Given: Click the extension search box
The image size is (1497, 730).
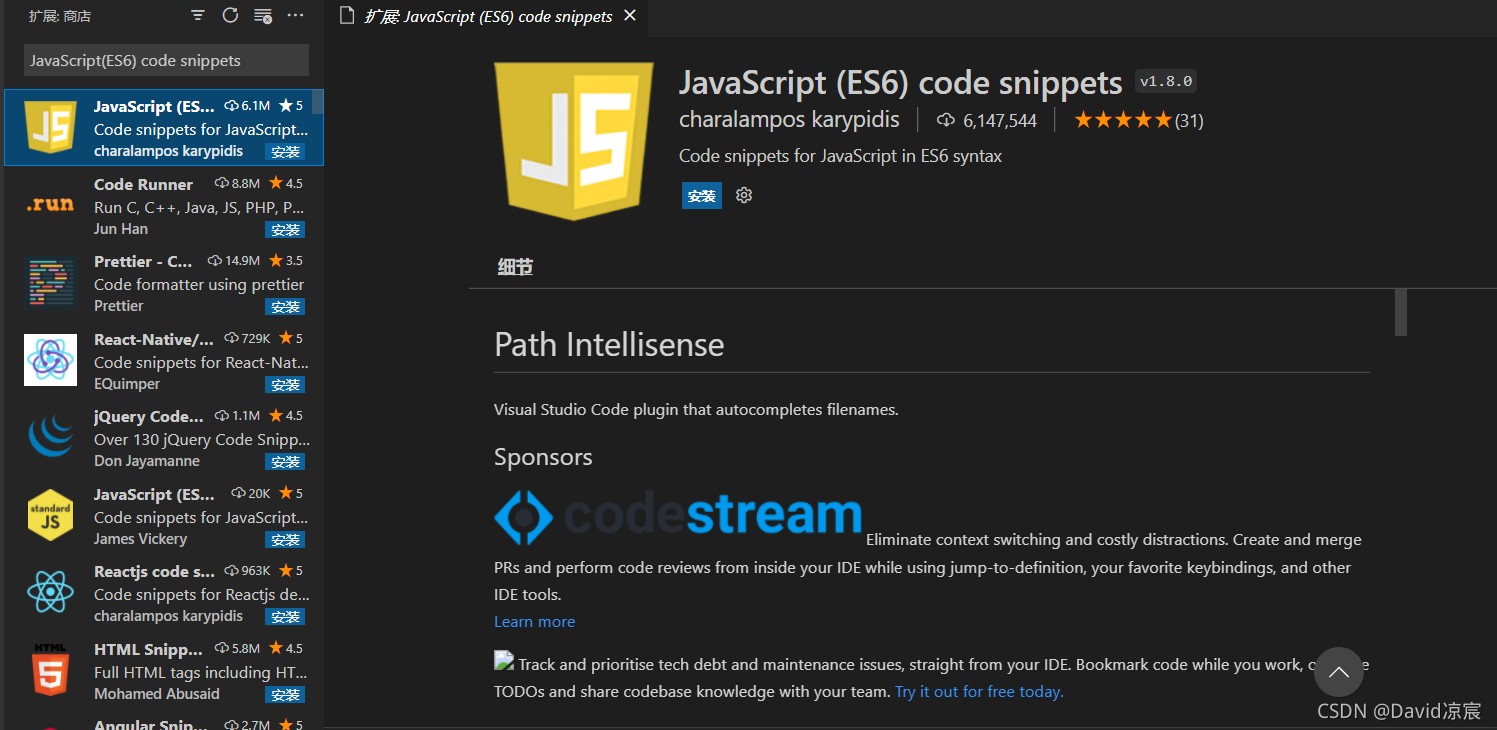Looking at the screenshot, I should point(166,60).
